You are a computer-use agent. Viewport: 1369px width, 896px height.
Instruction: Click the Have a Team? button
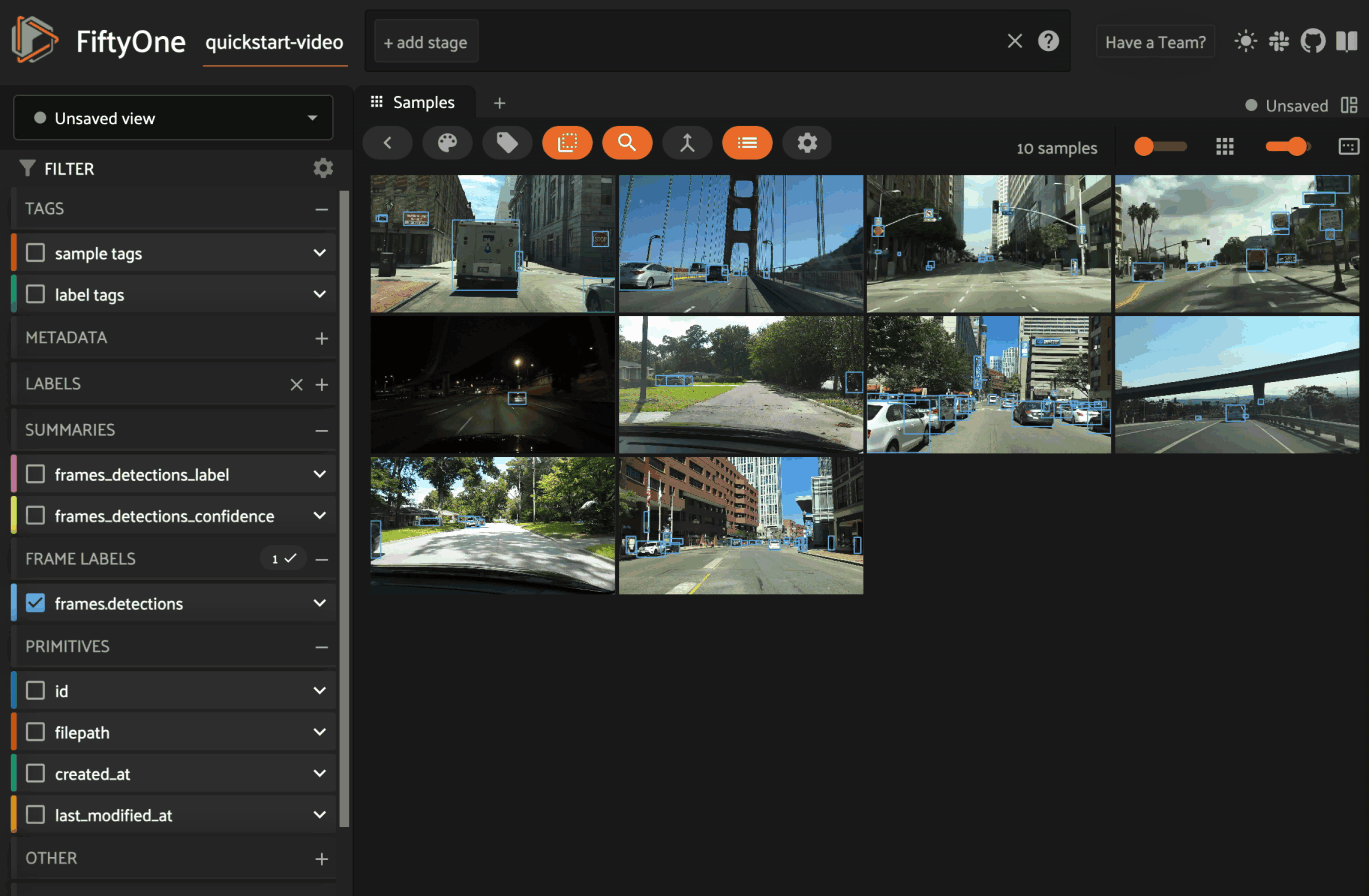coord(1156,42)
